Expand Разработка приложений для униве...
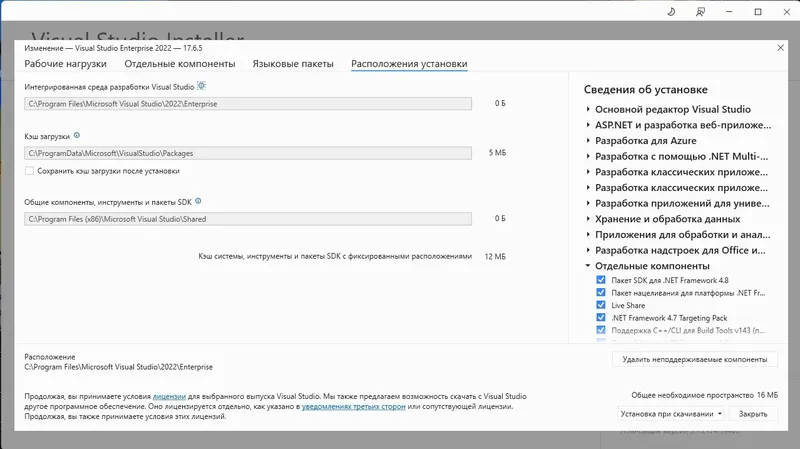Screen dimensions: 800x449 [x=588, y=203]
